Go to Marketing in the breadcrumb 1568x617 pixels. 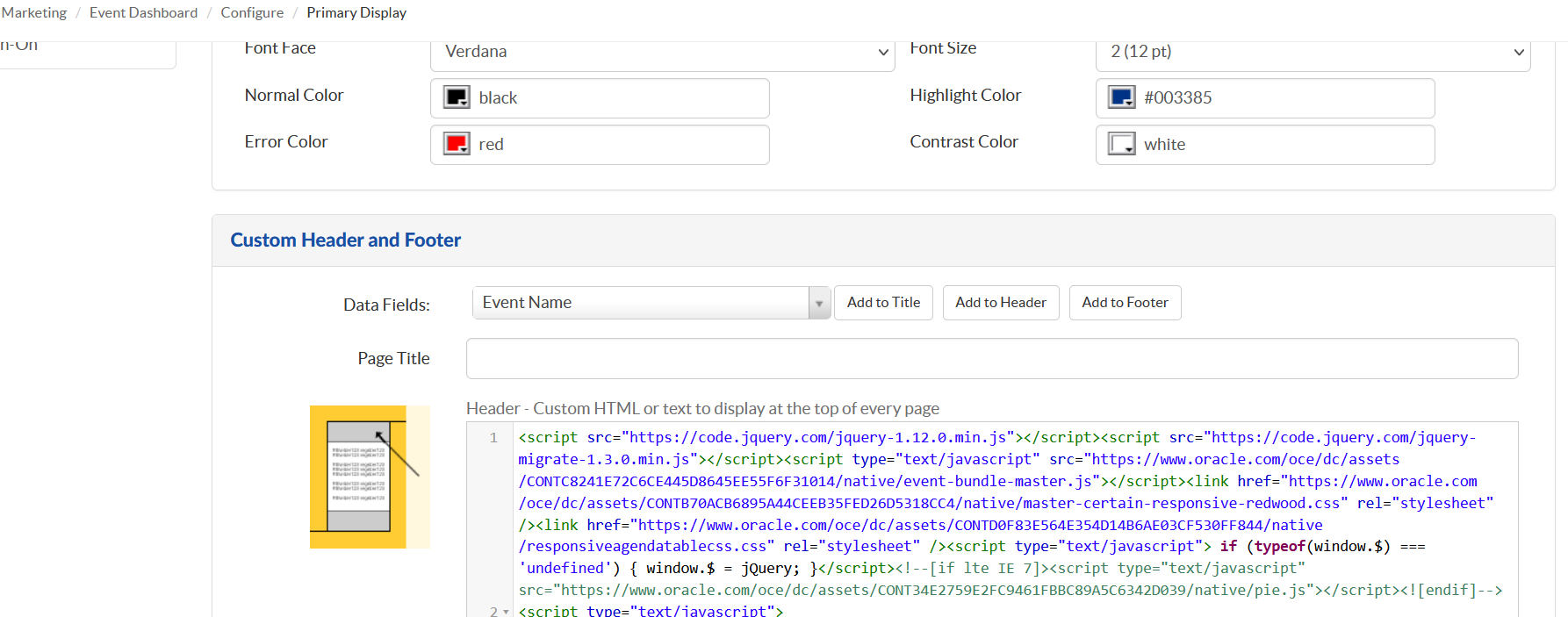[34, 12]
